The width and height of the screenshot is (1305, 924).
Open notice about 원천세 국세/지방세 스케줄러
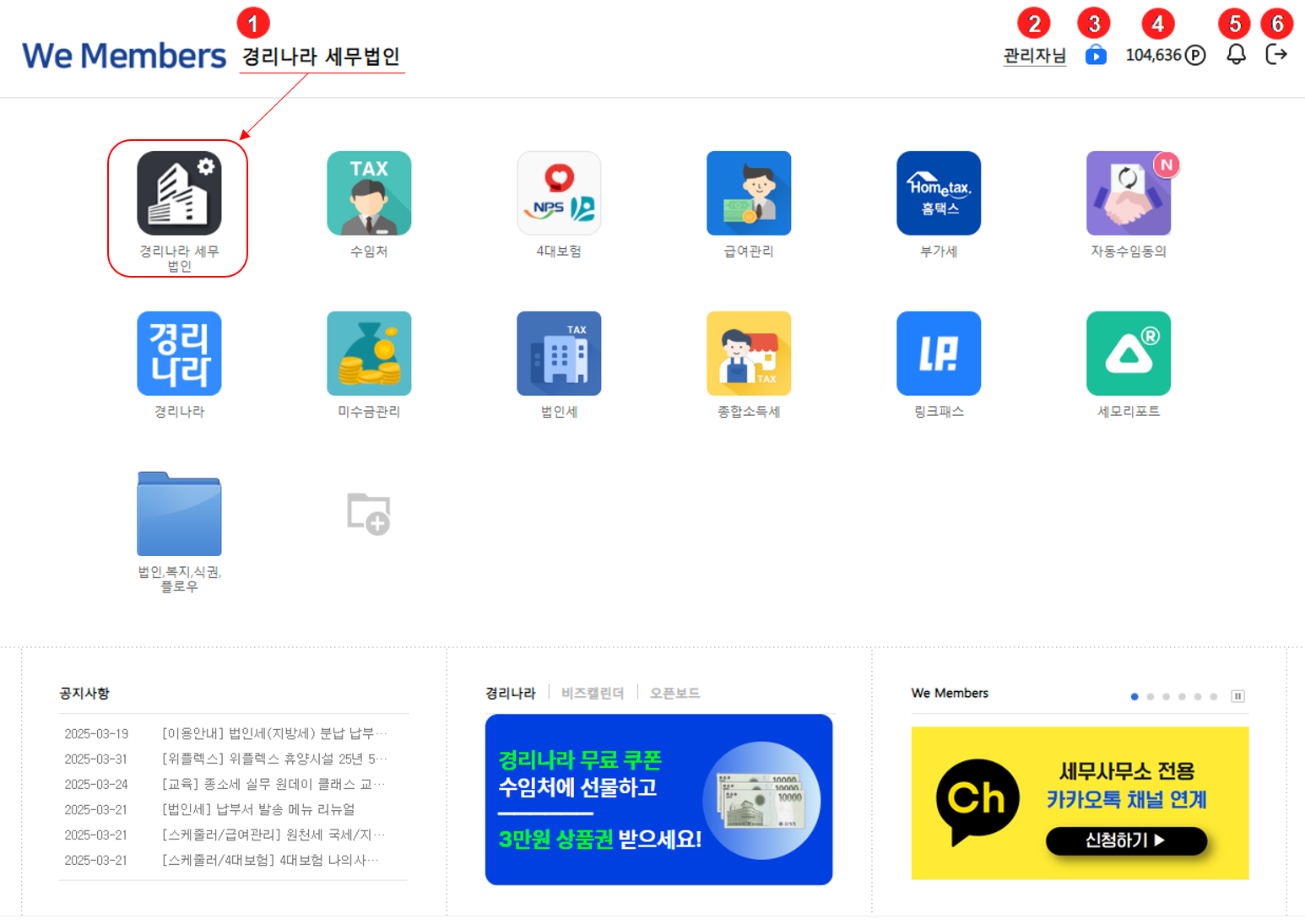pyautogui.click(x=274, y=835)
